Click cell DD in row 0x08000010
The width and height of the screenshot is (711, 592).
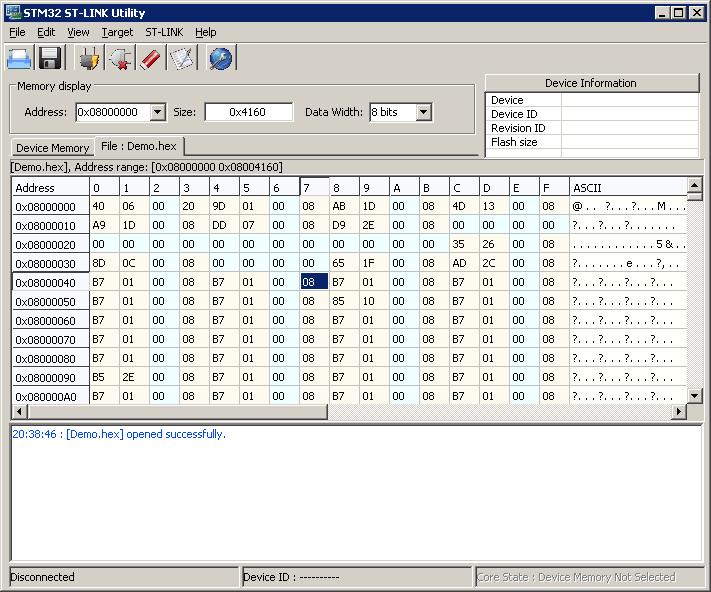(224, 225)
